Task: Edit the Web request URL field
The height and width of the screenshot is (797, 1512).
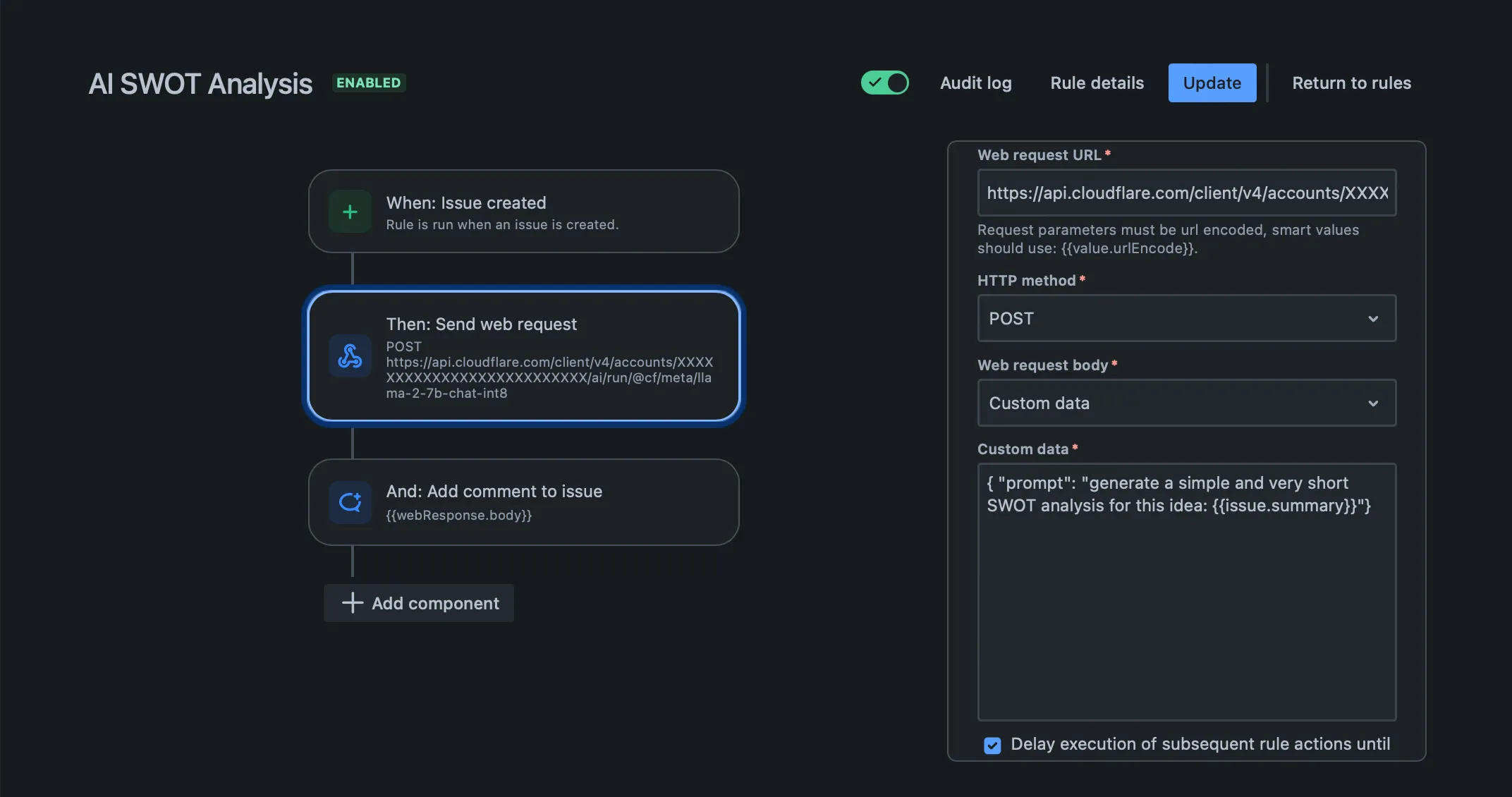Action: 1187,193
